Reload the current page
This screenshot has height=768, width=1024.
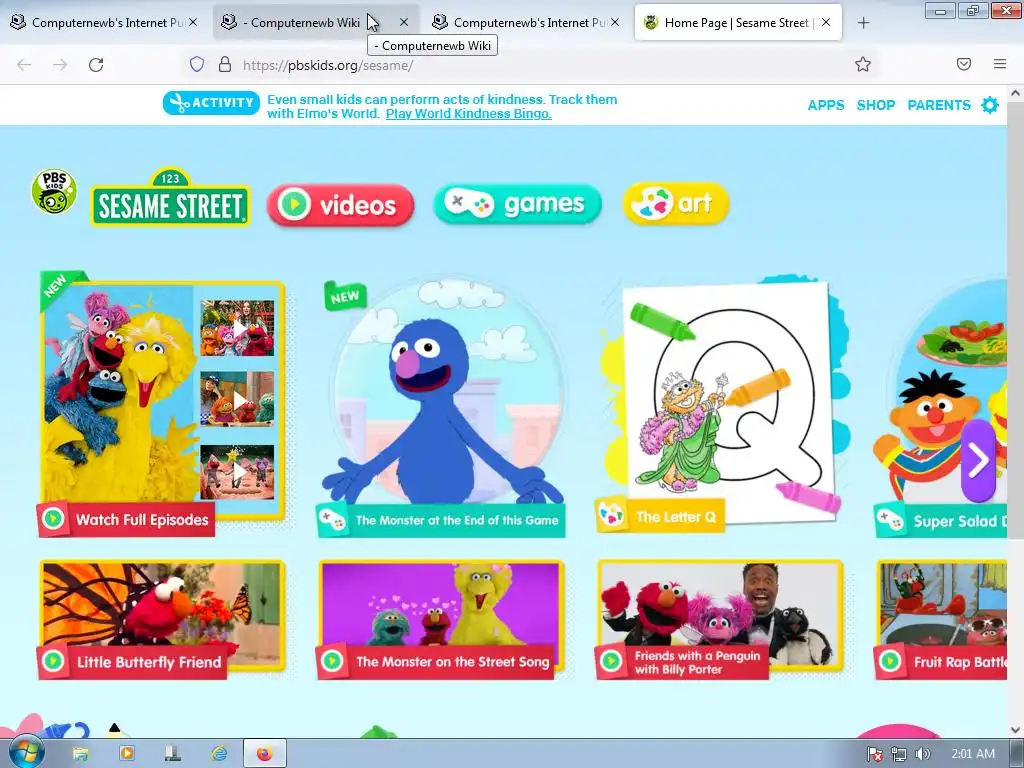pos(96,65)
